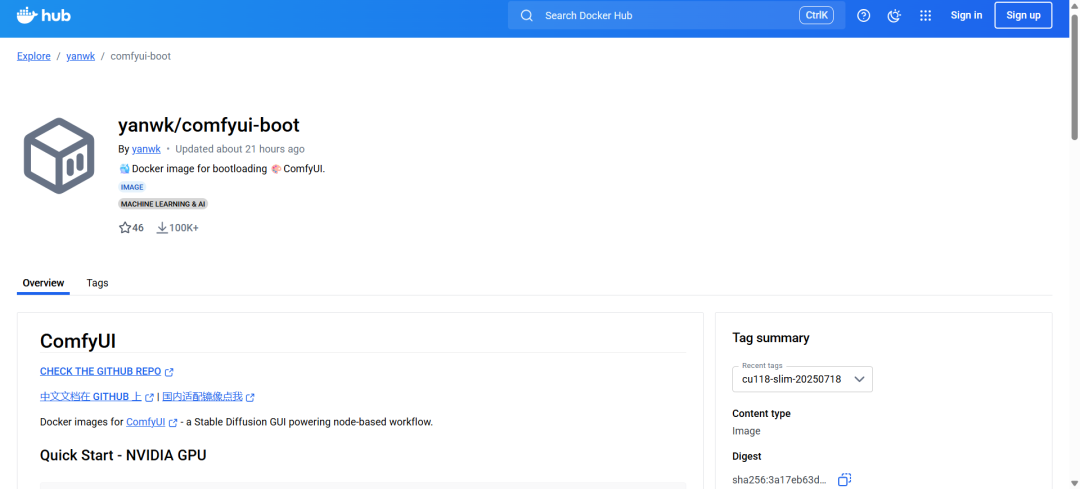This screenshot has width=1080, height=489.
Task: Click the yanwk/comfyui-boot title text
Action: point(209,125)
